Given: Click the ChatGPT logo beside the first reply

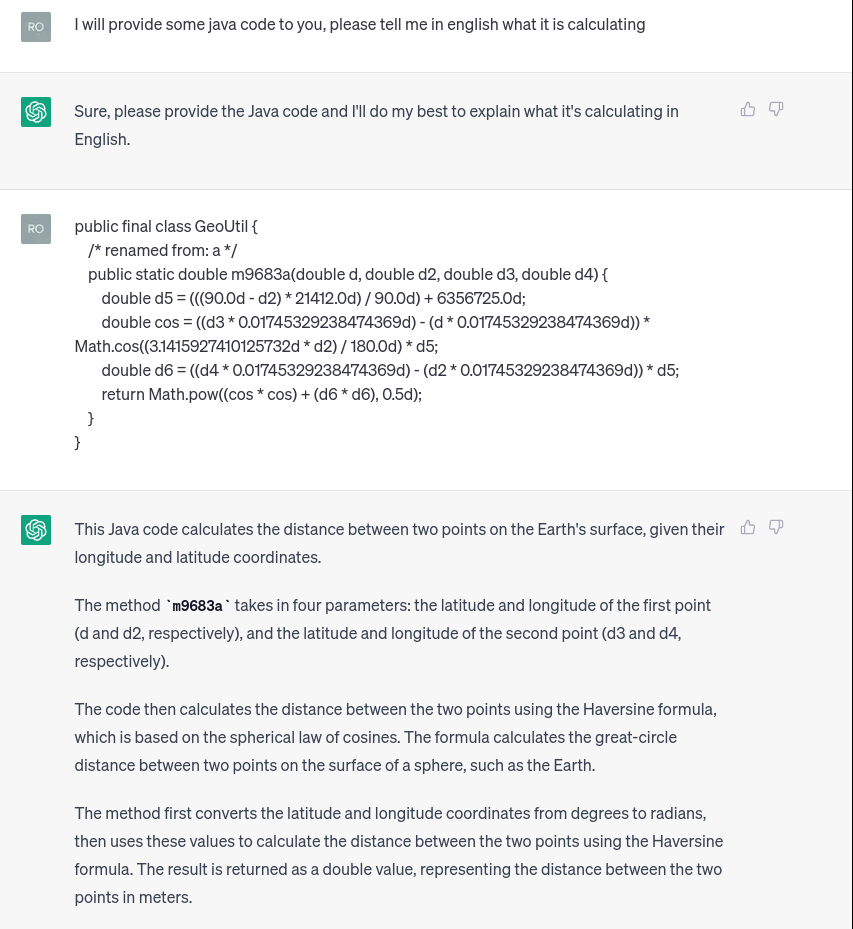Looking at the screenshot, I should point(36,112).
